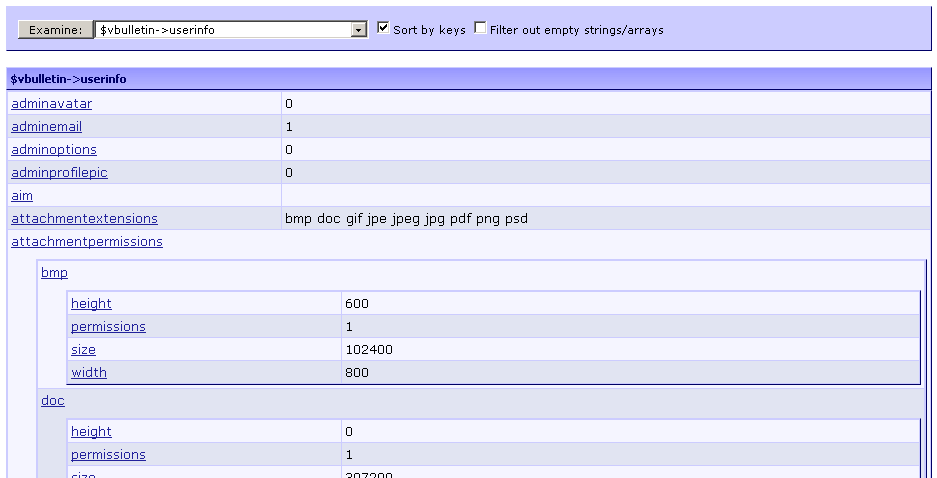The image size is (937, 478).
Task: Open the bmp sub-array link
Action: pyautogui.click(x=54, y=273)
